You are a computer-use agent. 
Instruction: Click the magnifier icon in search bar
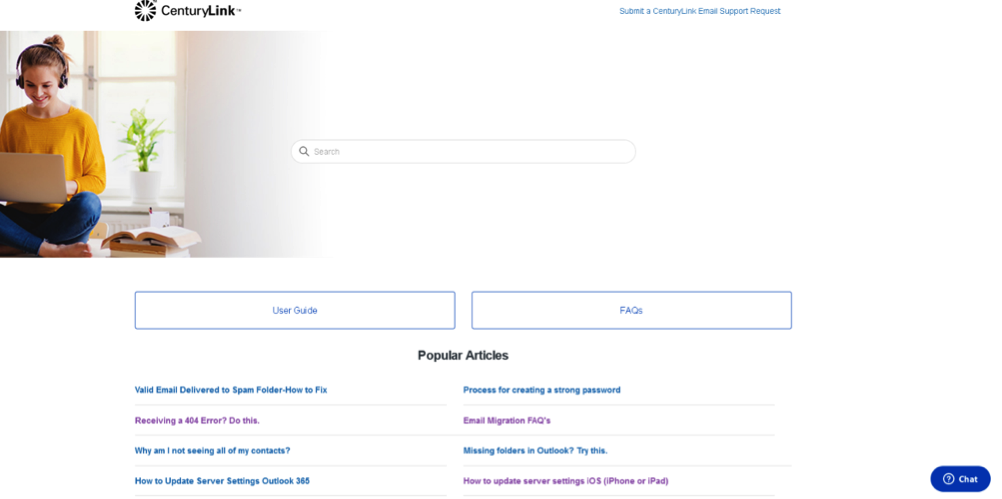[x=304, y=151]
